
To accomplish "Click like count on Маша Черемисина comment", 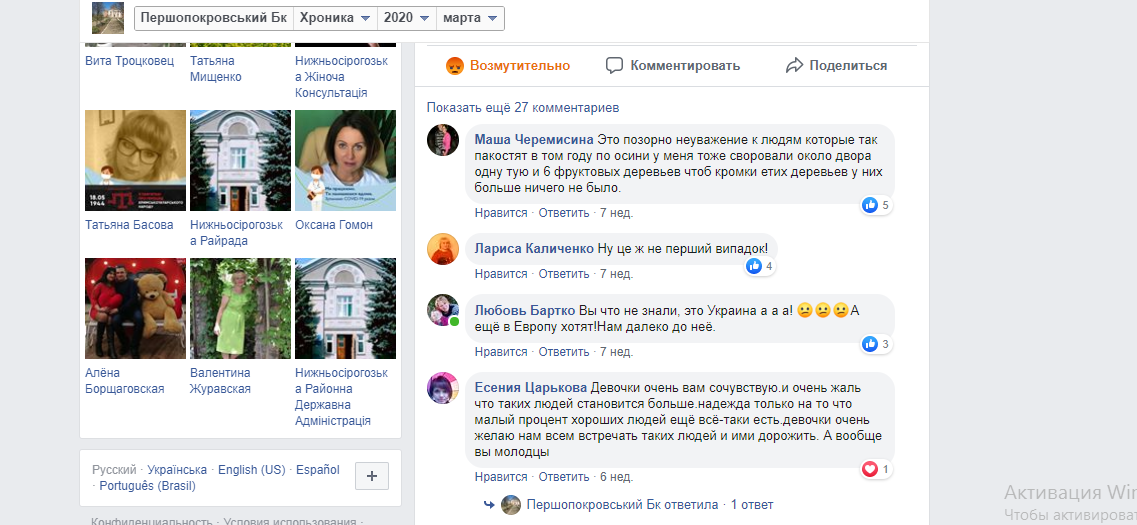I will click(x=876, y=205).
